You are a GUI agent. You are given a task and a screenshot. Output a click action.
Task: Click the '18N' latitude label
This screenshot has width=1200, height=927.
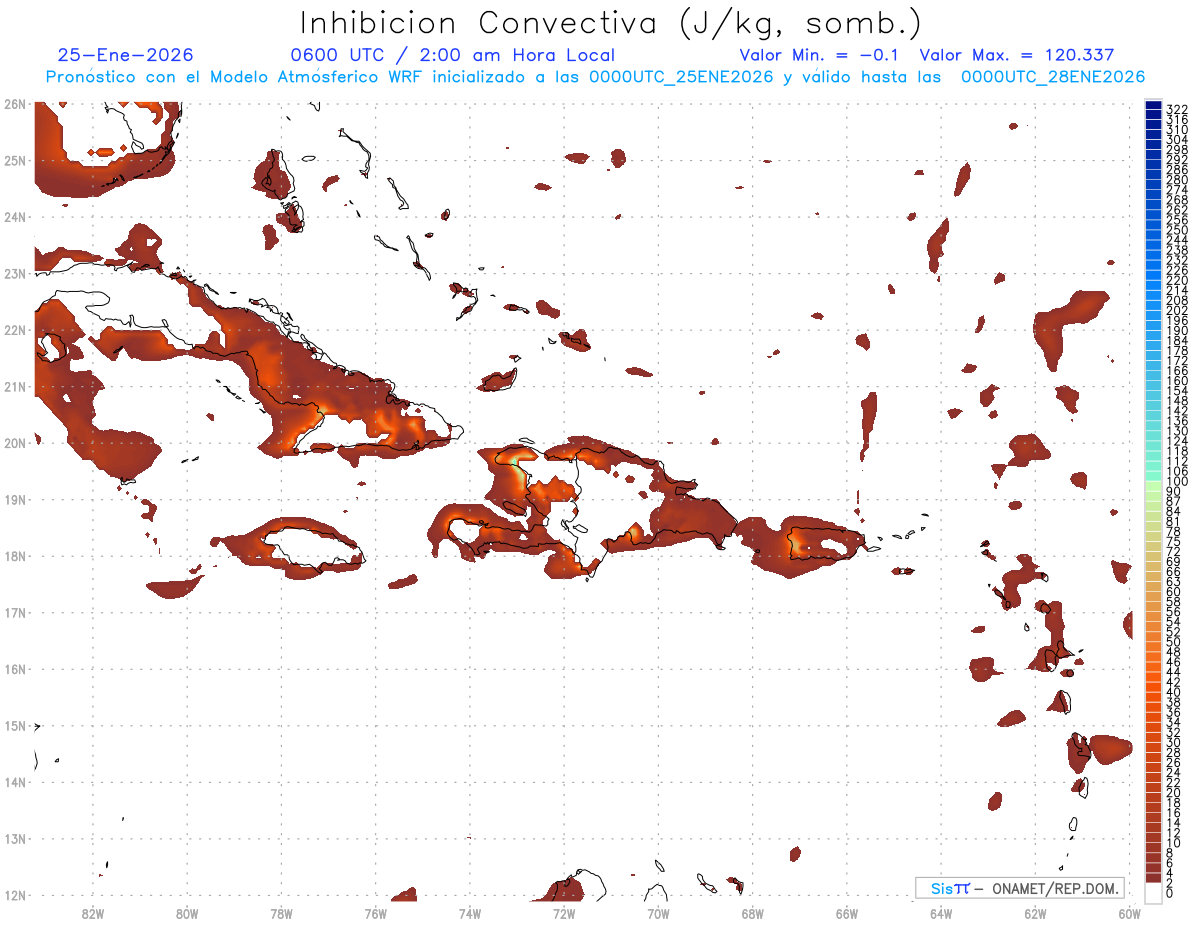pos(14,556)
